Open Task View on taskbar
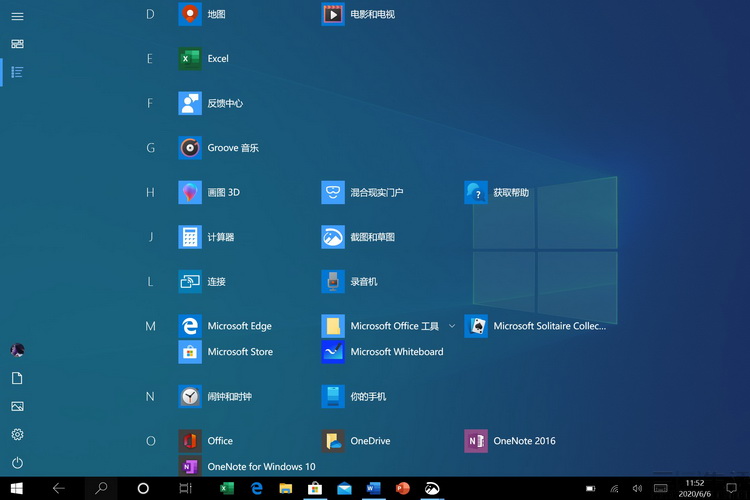This screenshot has width=750, height=500. (185, 488)
